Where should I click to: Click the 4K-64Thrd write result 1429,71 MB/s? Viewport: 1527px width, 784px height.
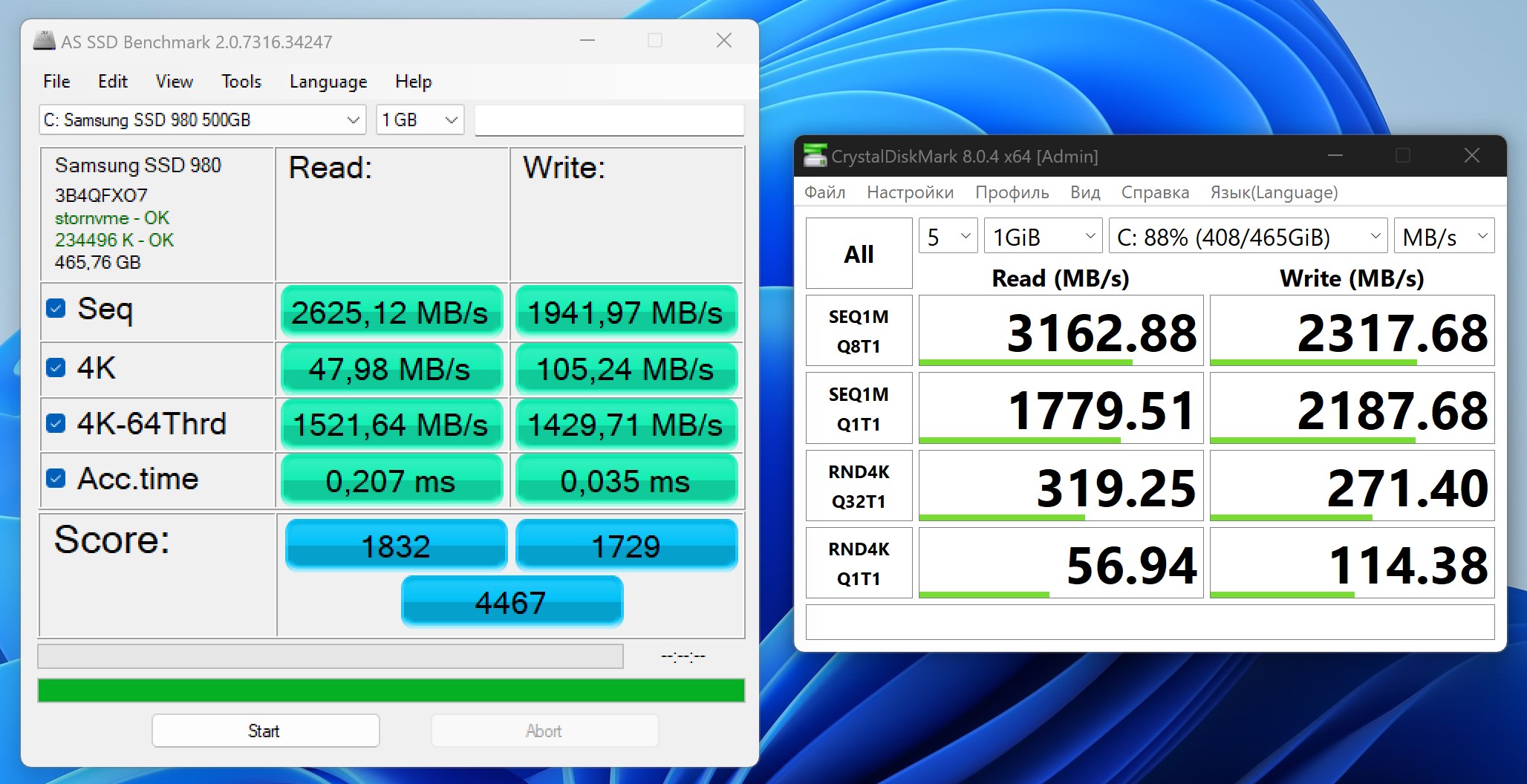(626, 425)
